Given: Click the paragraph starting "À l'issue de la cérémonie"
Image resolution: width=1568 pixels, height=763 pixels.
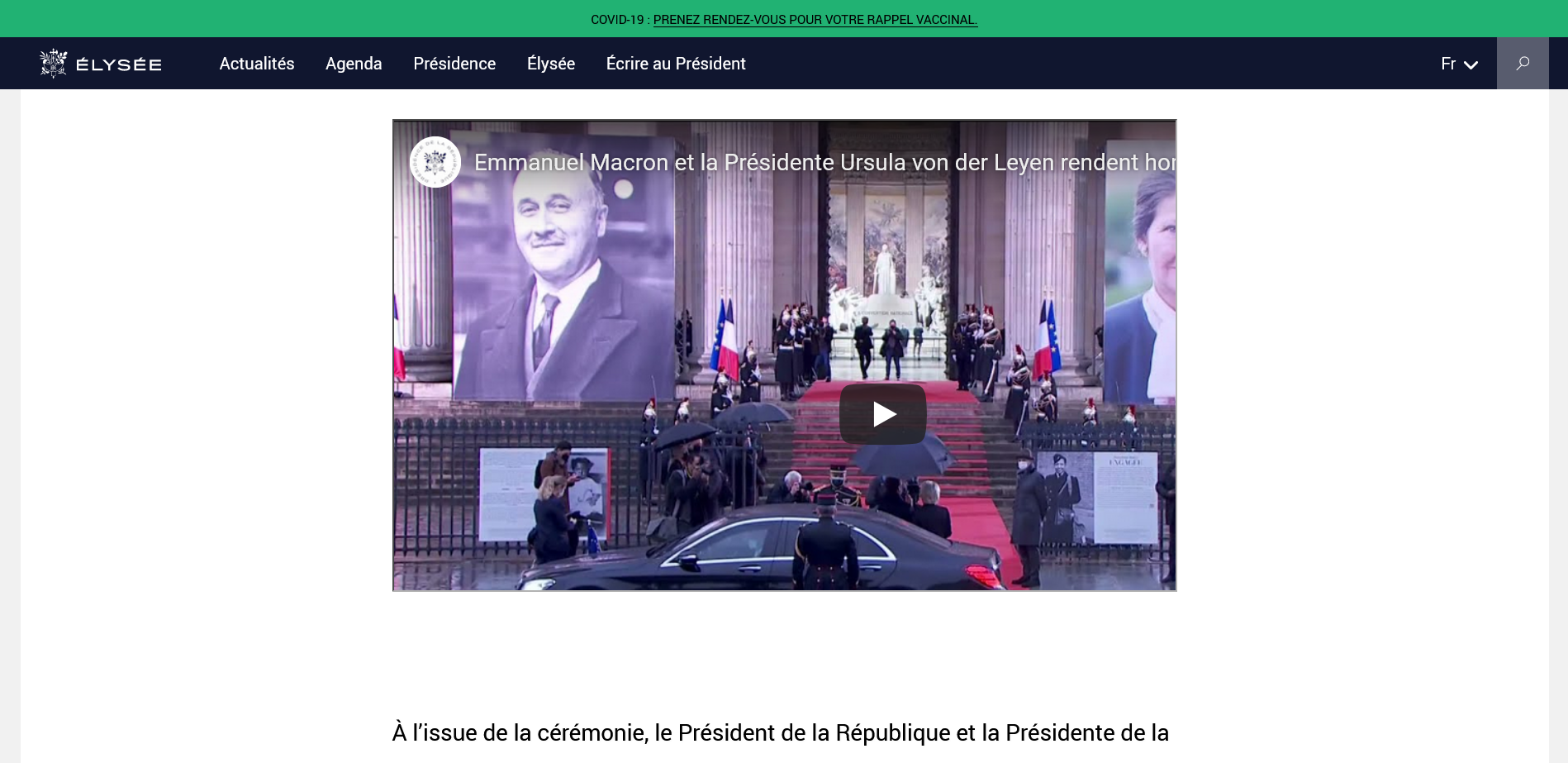Looking at the screenshot, I should point(780,732).
